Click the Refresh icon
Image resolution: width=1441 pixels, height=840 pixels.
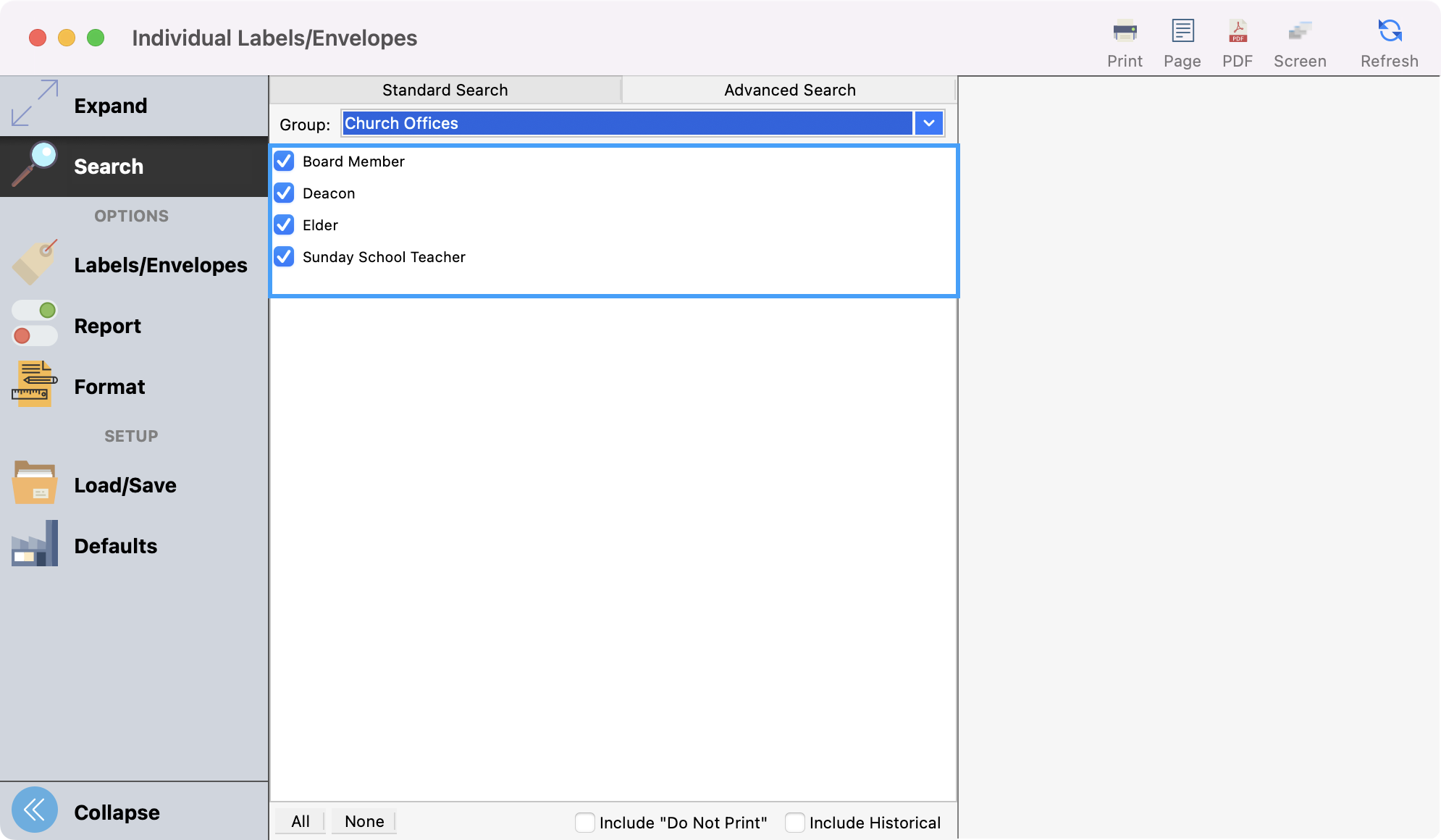point(1389,33)
